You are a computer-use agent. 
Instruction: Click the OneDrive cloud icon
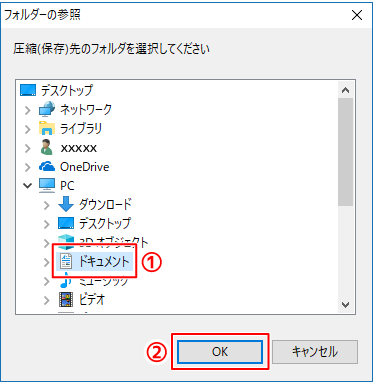point(47,166)
